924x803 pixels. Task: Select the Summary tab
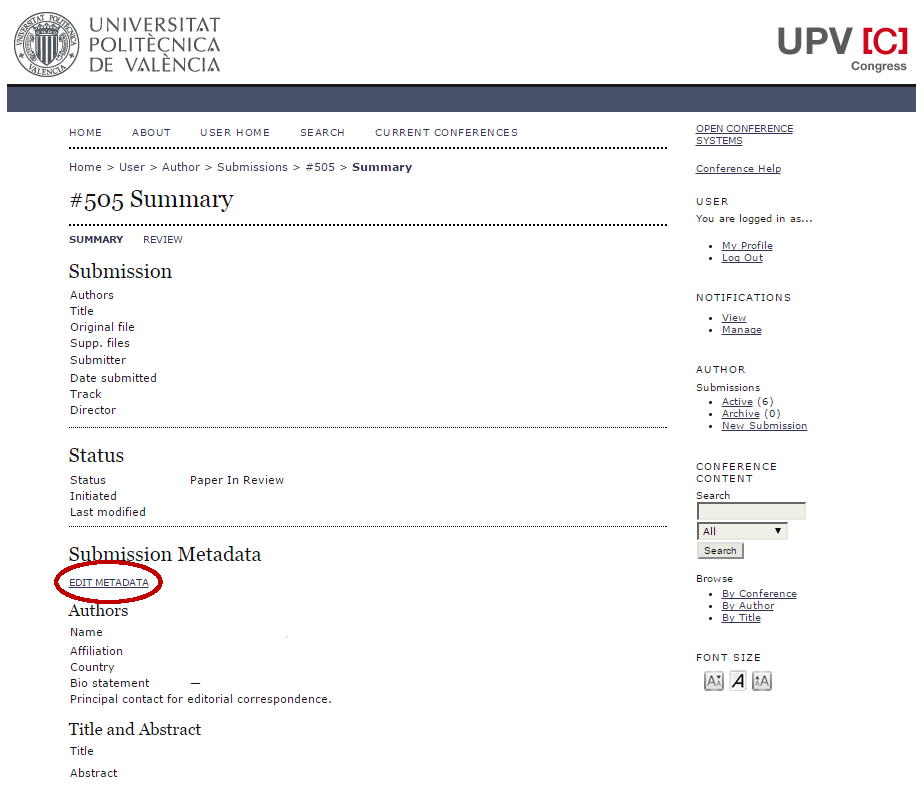(x=96, y=240)
